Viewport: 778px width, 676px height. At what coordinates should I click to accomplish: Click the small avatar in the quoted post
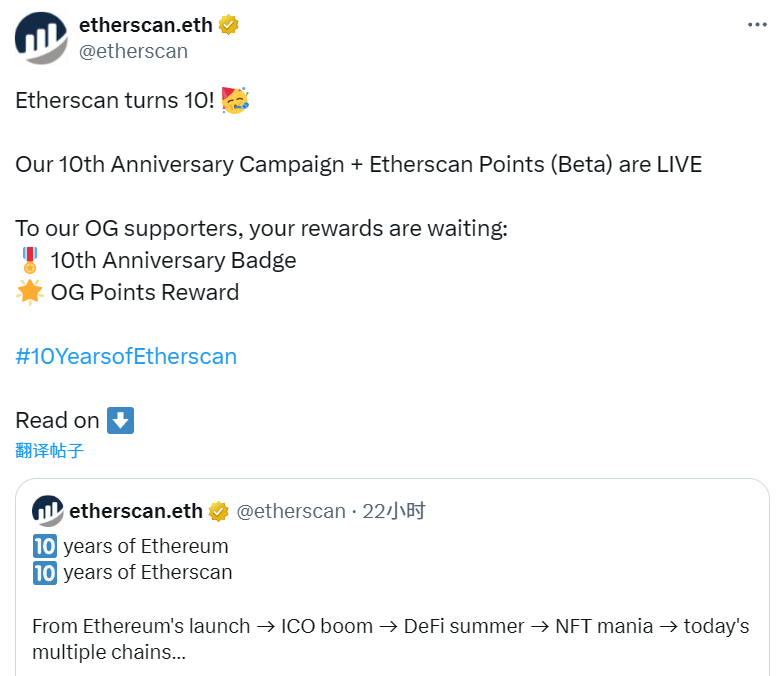(x=47, y=511)
